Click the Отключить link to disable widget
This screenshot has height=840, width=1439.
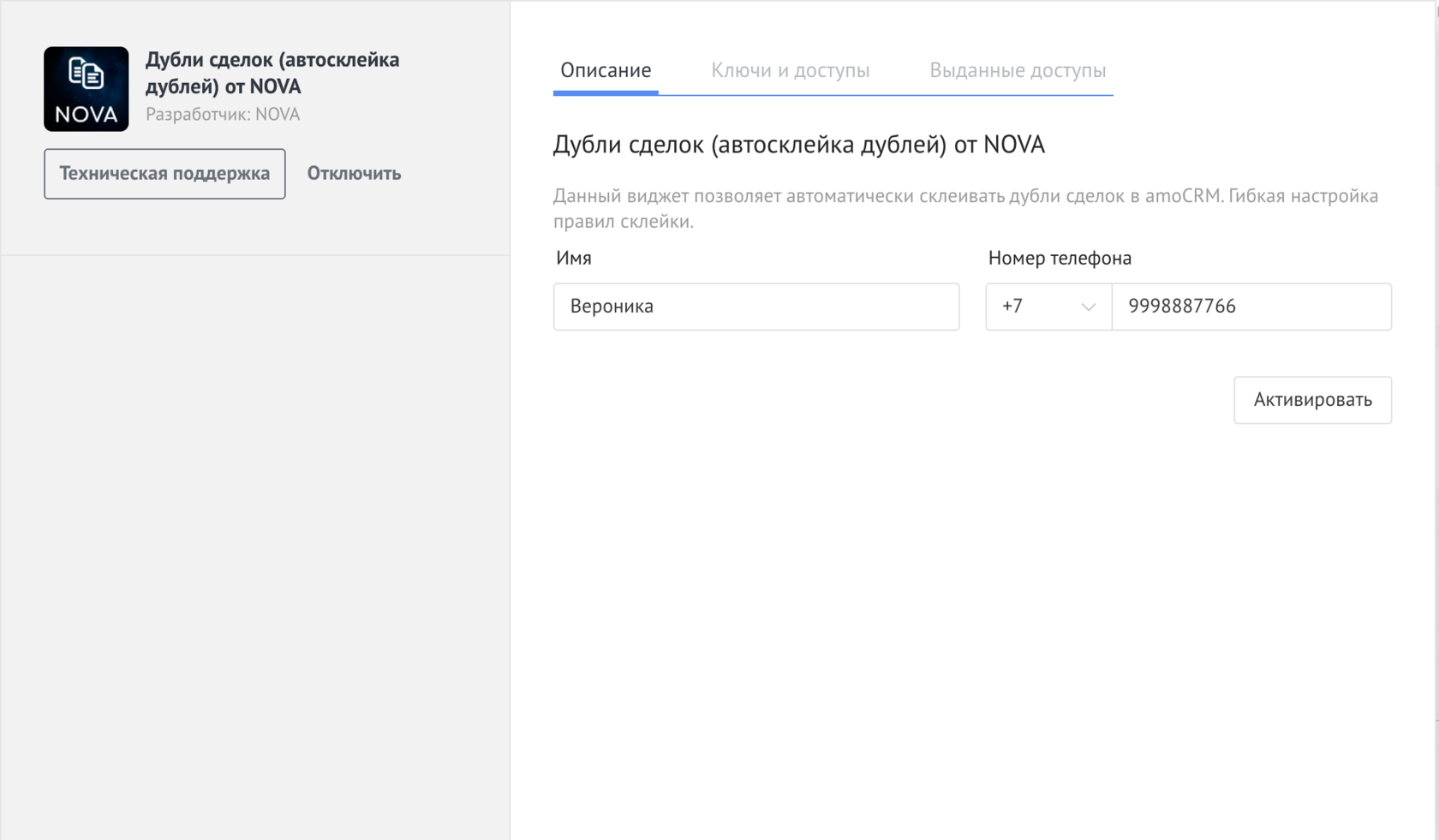point(354,174)
